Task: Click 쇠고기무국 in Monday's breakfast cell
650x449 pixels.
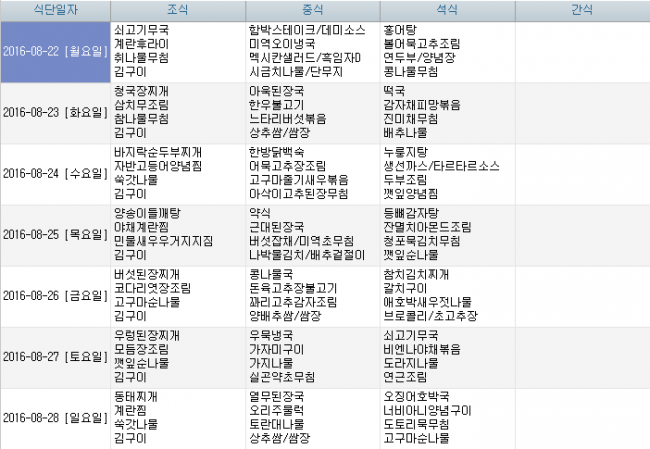Action: (142, 31)
